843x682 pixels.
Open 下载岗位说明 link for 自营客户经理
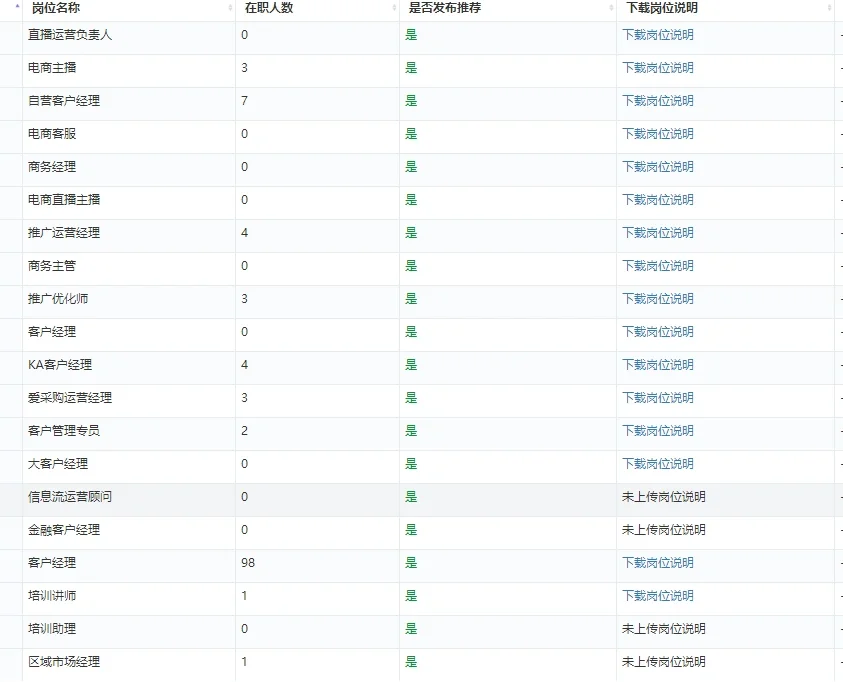click(657, 101)
